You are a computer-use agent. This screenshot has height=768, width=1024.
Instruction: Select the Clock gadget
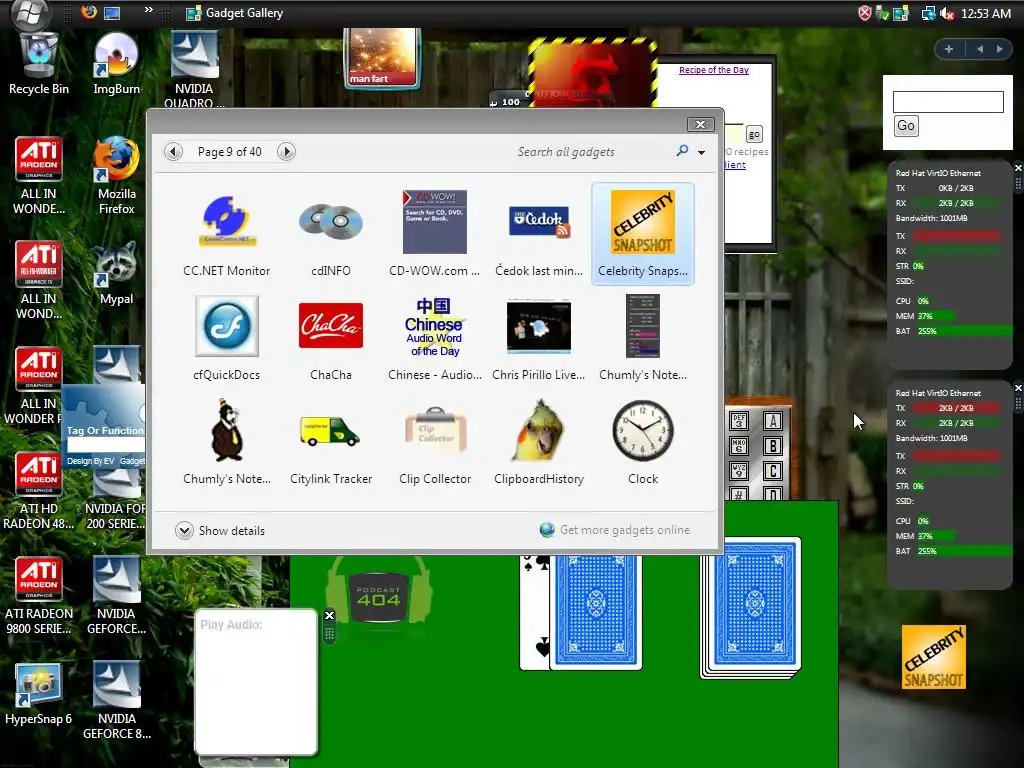tap(643, 442)
